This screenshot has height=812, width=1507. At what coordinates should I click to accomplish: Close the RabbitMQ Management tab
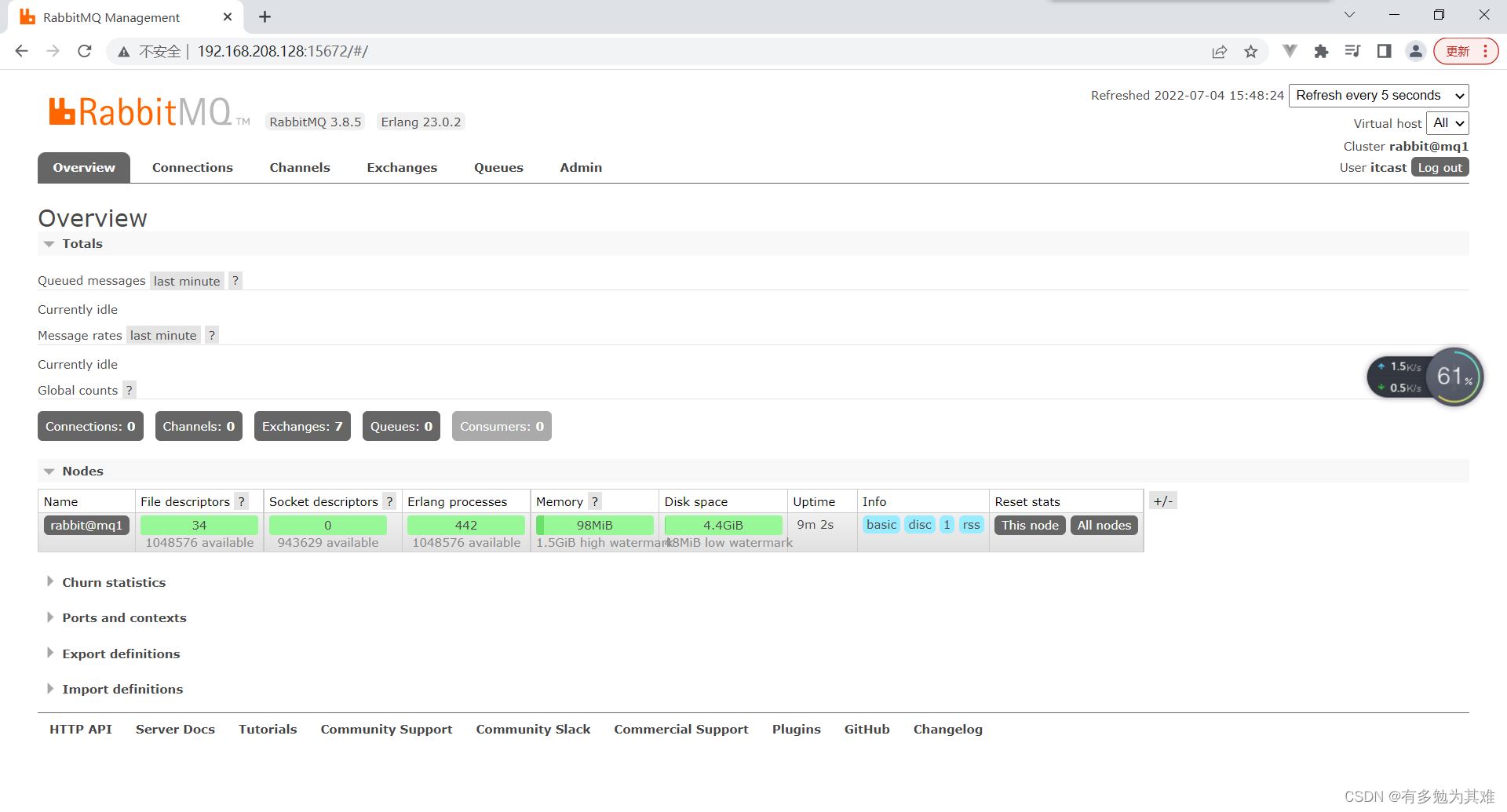pyautogui.click(x=228, y=16)
